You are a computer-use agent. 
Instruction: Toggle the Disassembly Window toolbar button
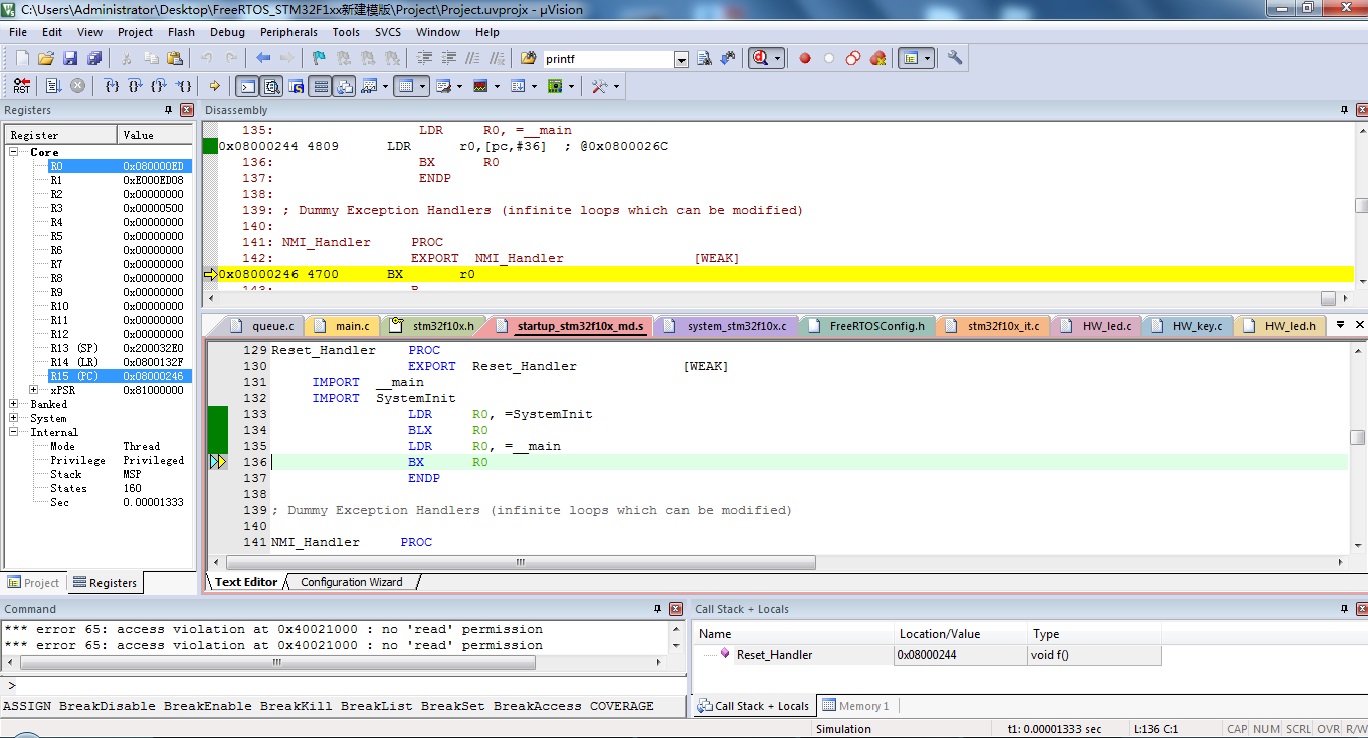(x=271, y=86)
